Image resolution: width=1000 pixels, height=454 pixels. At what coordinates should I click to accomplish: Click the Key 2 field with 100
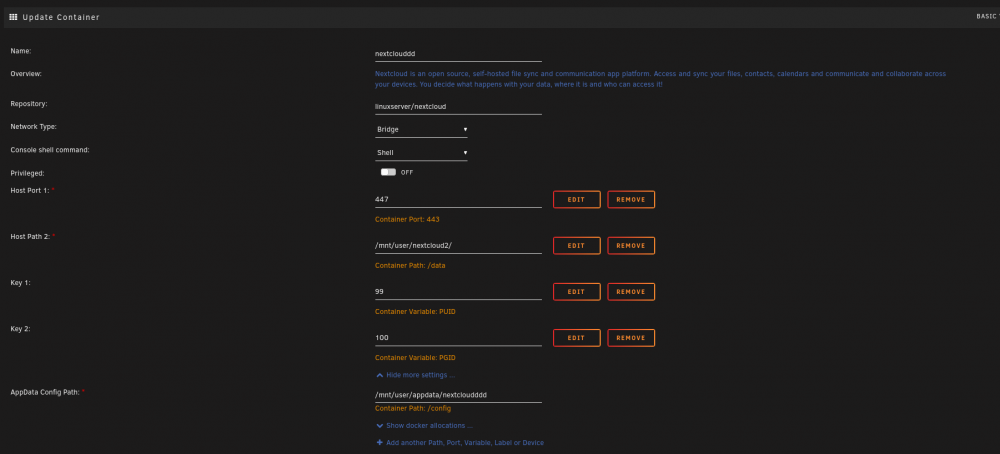point(458,338)
